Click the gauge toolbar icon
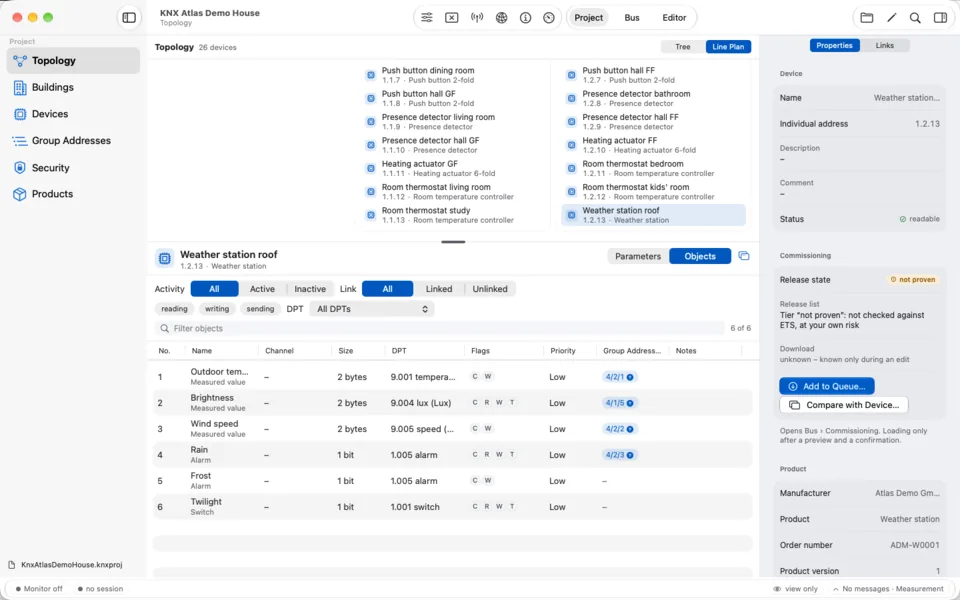960x600 pixels. [x=549, y=18]
